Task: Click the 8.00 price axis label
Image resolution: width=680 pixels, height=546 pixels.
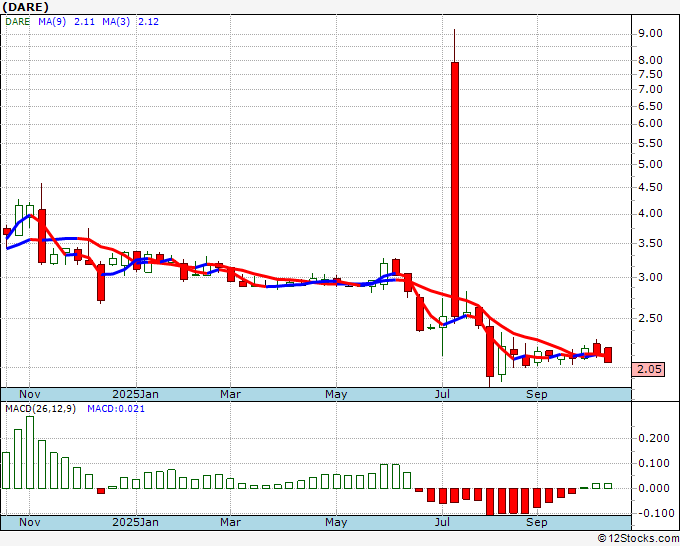Action: (651, 60)
